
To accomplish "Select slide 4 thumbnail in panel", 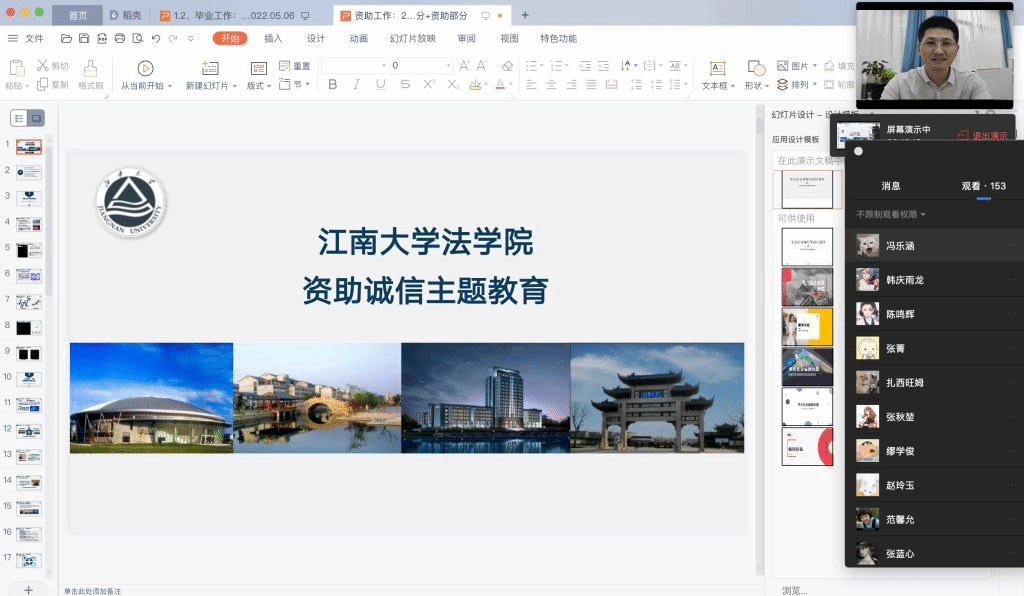I will (x=29, y=224).
